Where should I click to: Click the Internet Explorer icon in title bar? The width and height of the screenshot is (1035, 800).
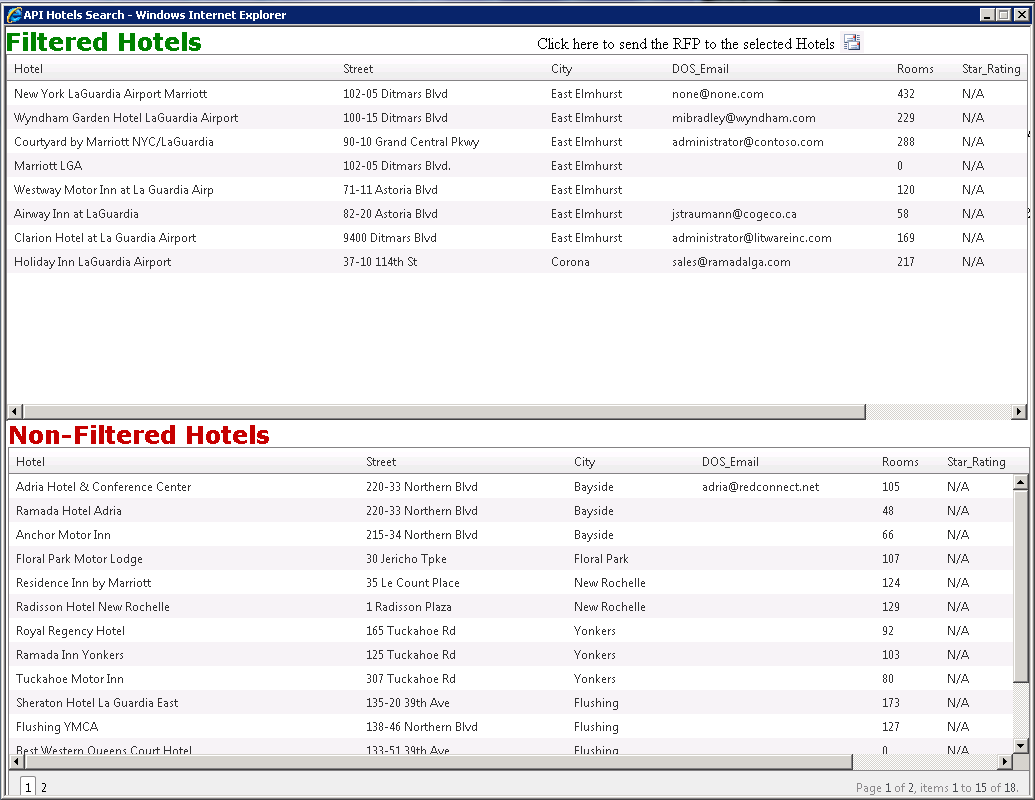click(x=13, y=15)
